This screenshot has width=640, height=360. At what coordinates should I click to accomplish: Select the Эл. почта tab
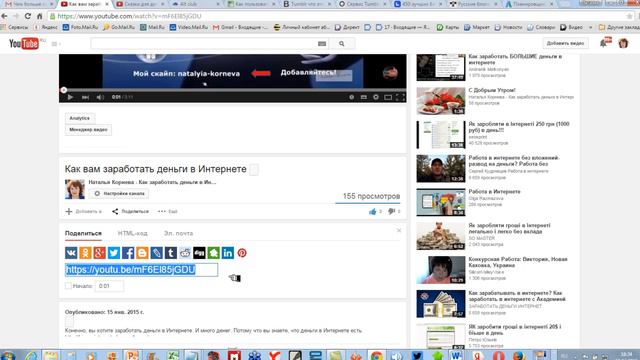click(x=178, y=233)
